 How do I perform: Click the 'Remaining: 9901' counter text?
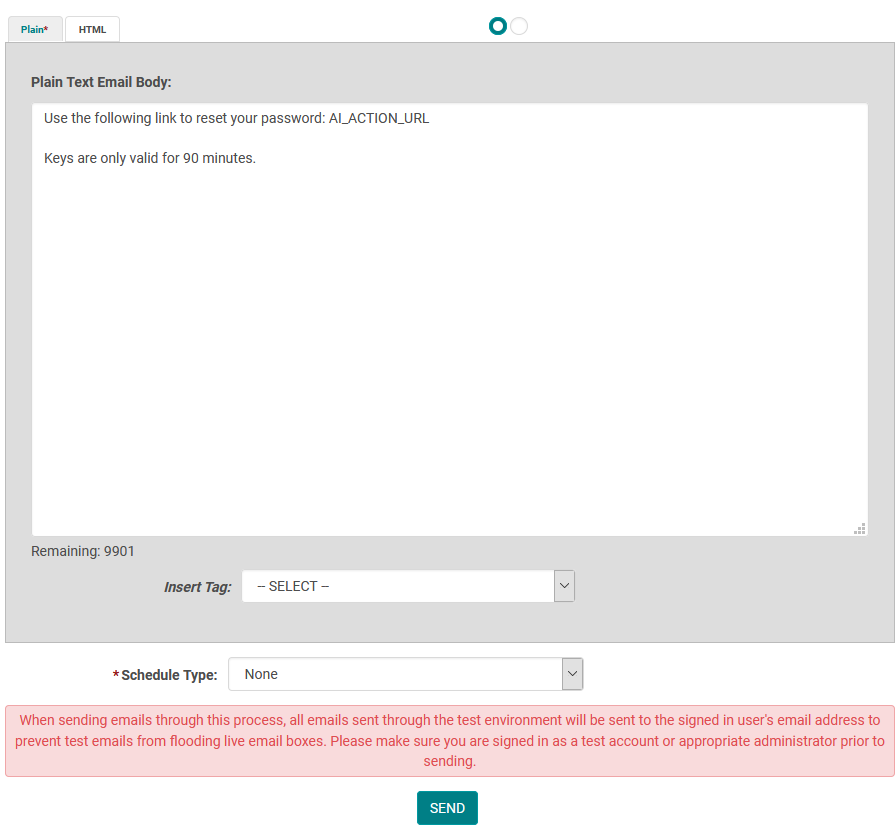(x=83, y=551)
